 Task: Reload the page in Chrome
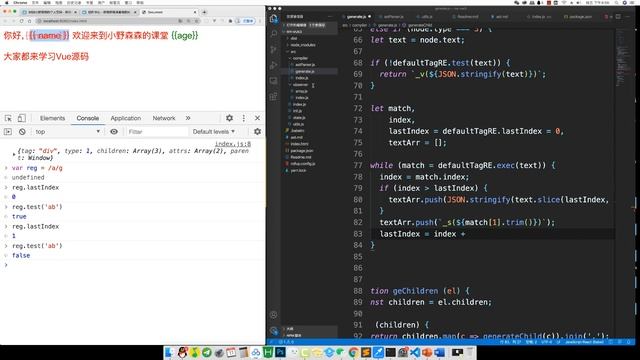[x=21, y=21]
